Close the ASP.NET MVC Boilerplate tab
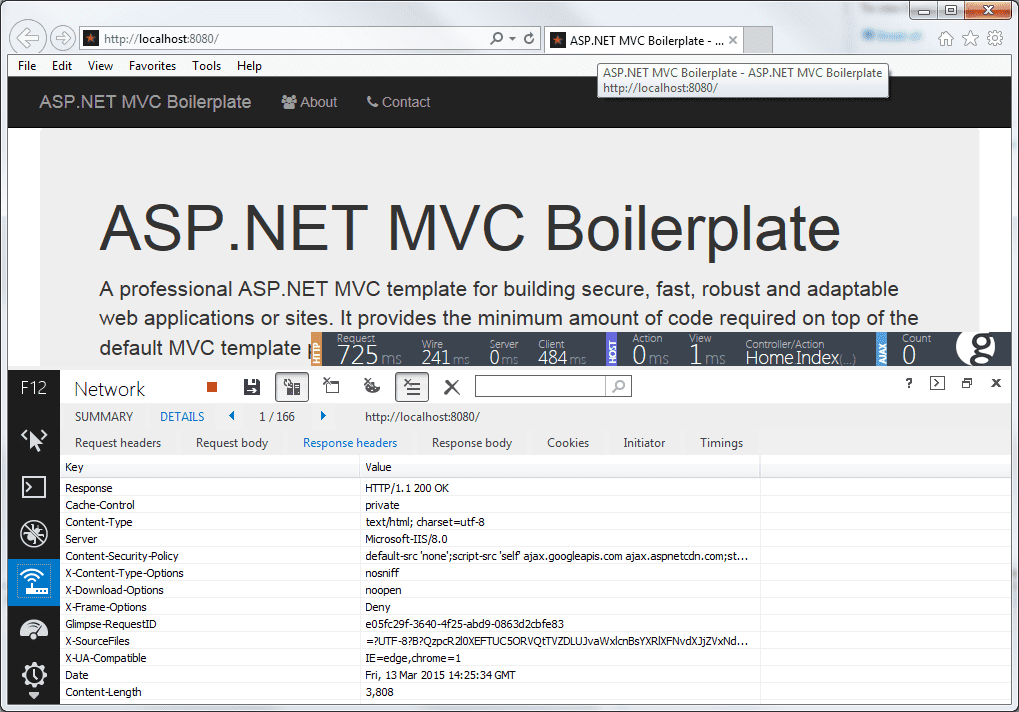Screen dimensions: 1019x712 (733, 40)
